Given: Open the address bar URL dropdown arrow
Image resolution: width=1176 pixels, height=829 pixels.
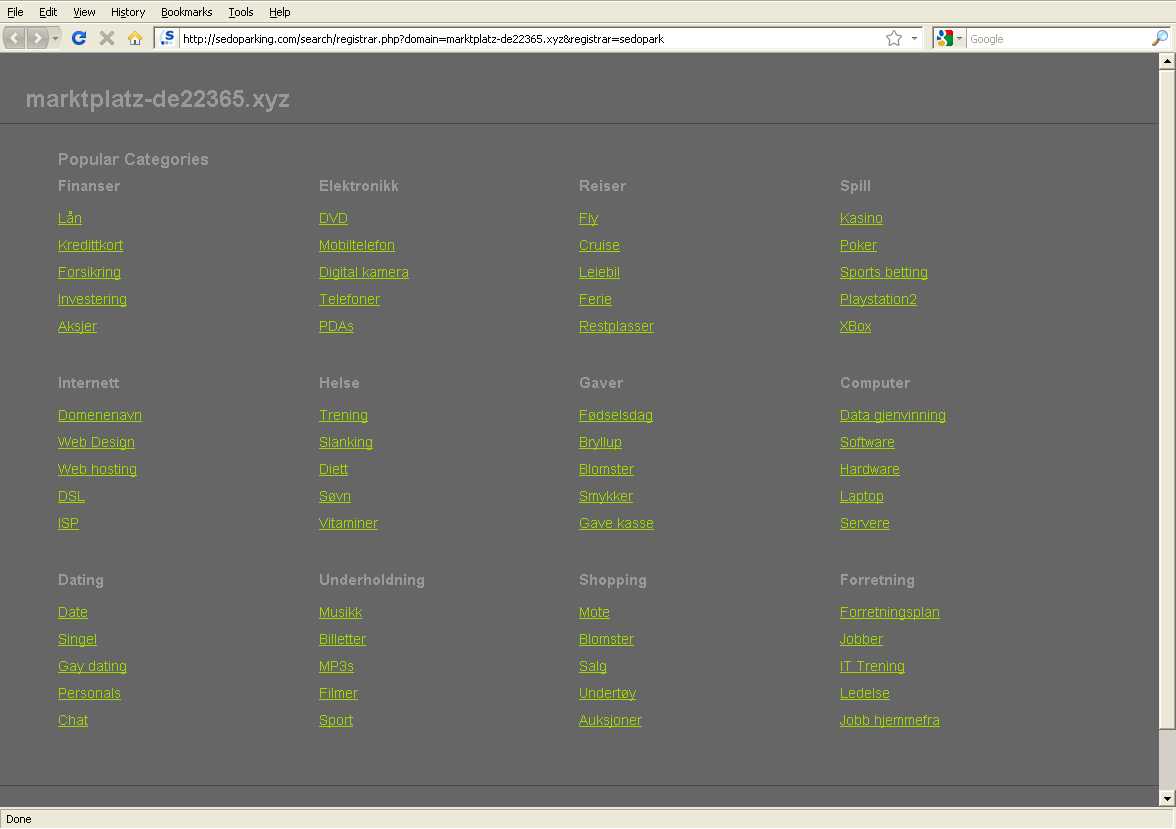Looking at the screenshot, I should [914, 38].
